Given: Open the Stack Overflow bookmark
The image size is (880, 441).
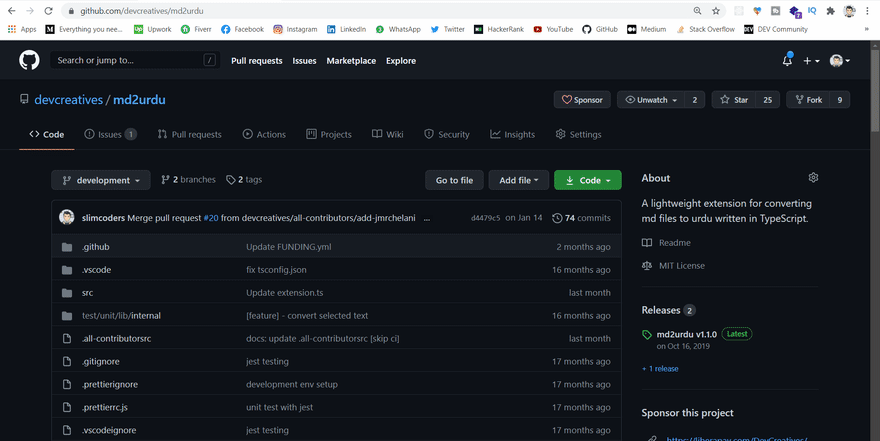Looking at the screenshot, I should point(705,29).
